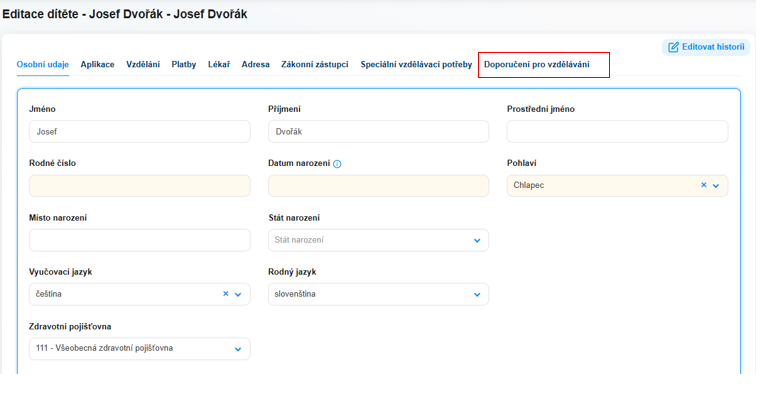Clear the Pohlaví selection with the X icon

pyautogui.click(x=703, y=185)
